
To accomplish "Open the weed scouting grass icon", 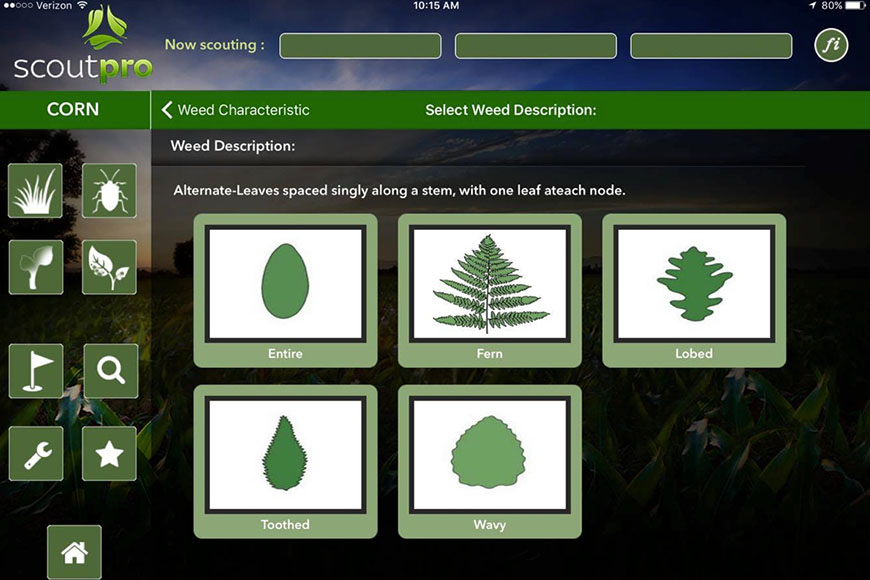I will 36,191.
